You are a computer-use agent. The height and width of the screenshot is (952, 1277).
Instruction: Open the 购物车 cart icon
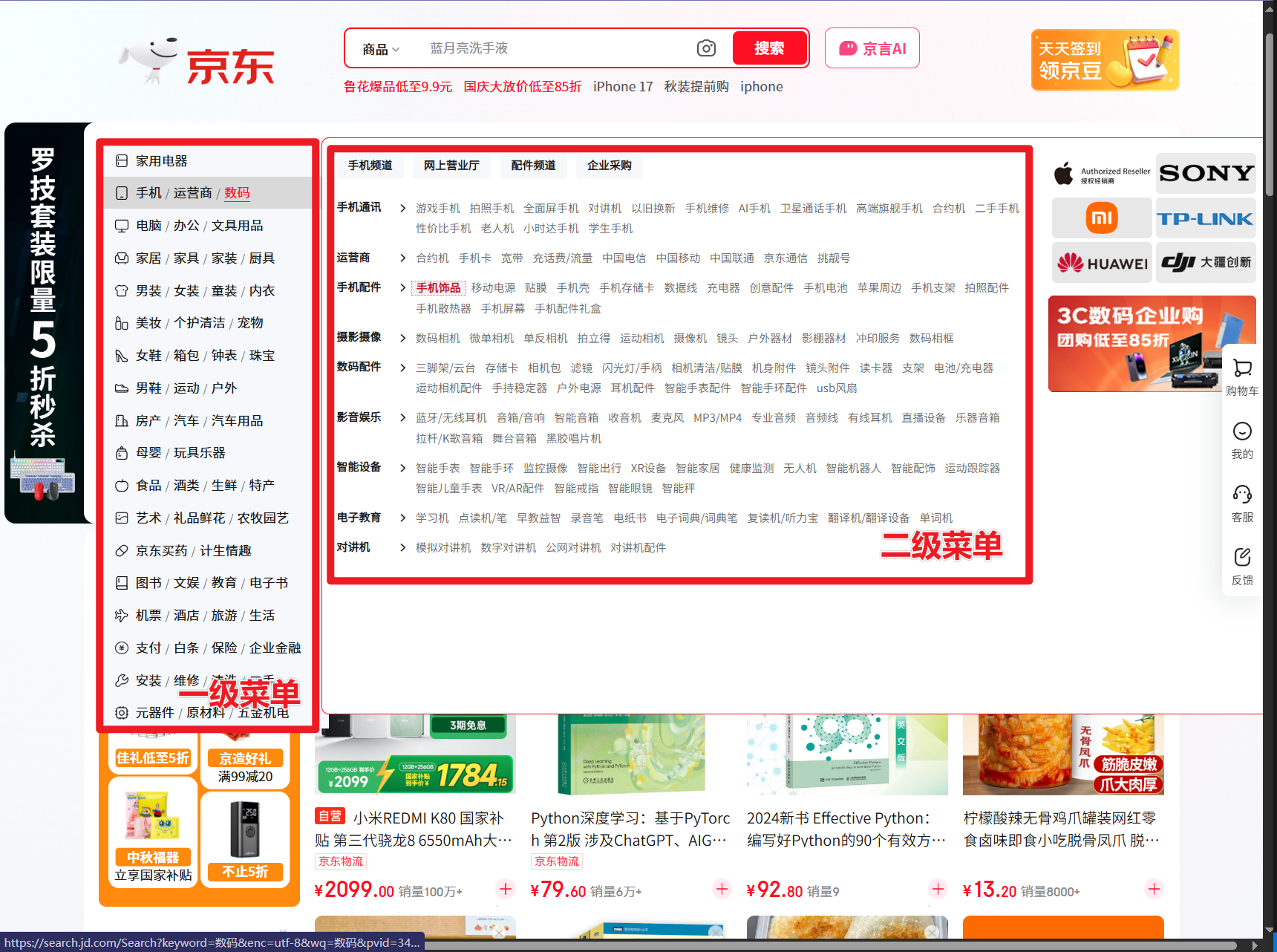pyautogui.click(x=1242, y=377)
